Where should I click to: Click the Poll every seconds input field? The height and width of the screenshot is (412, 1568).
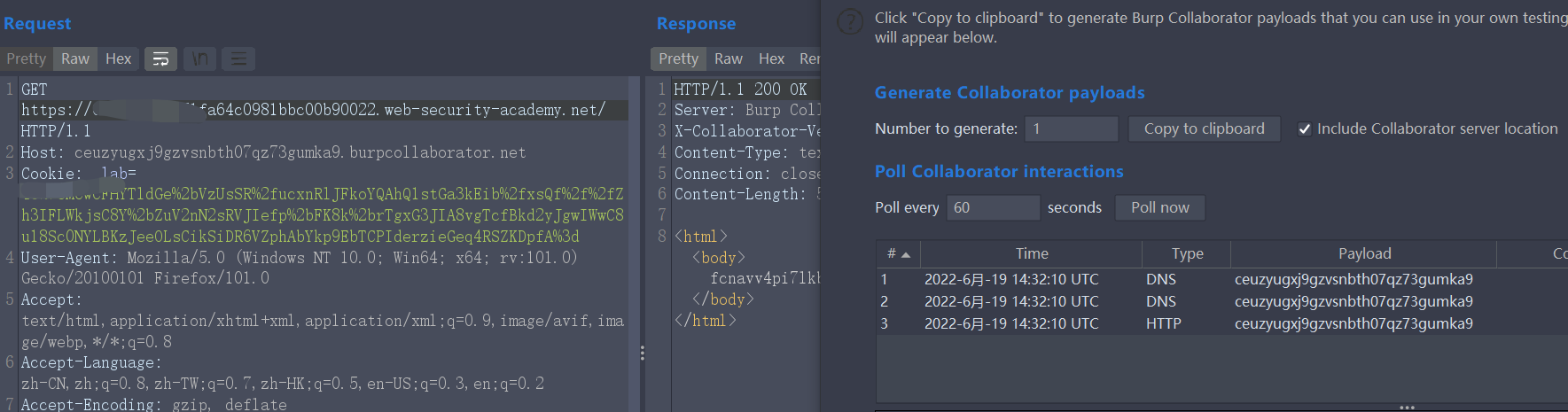pyautogui.click(x=992, y=207)
